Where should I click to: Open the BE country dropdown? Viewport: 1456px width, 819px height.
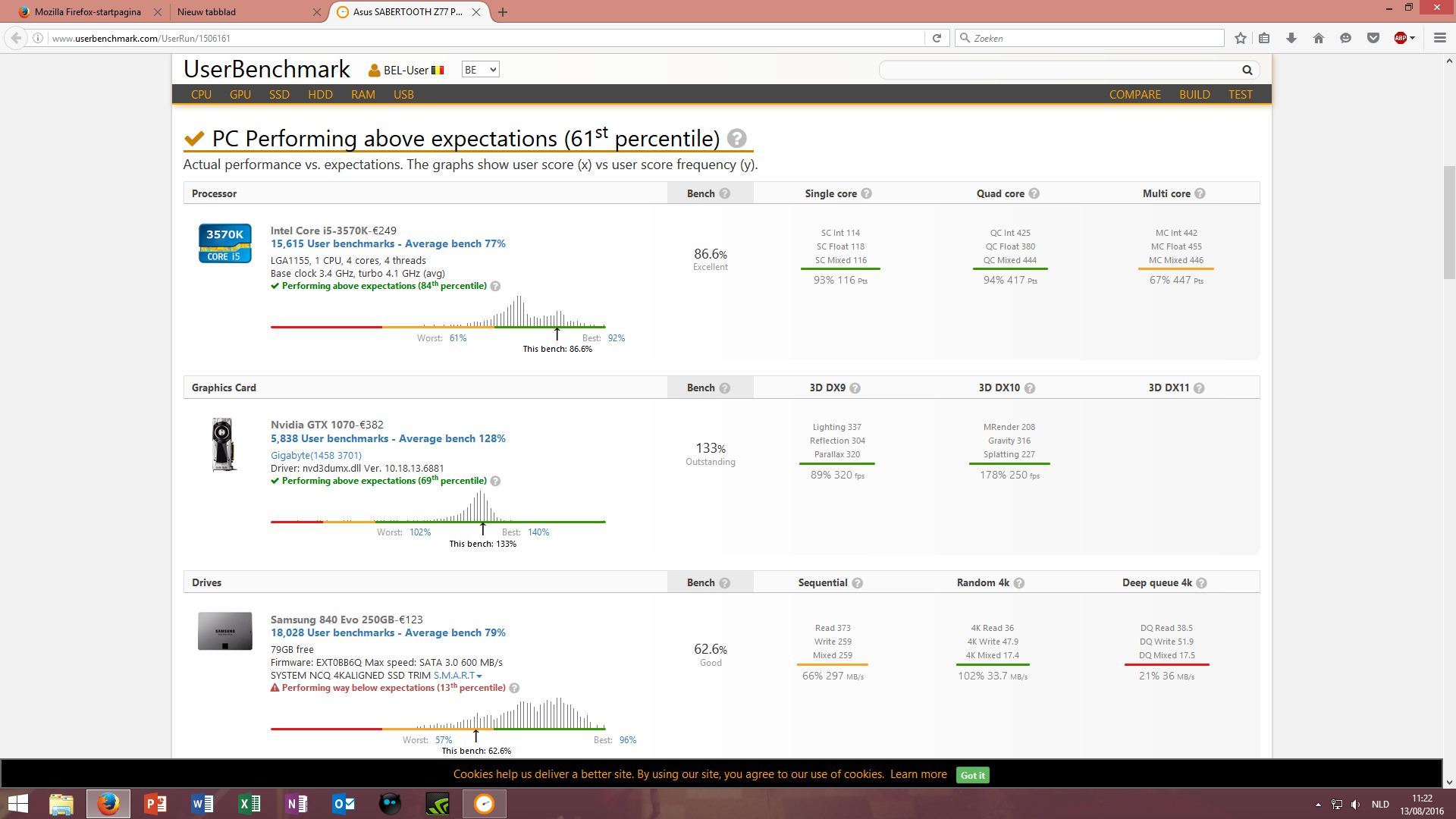tap(480, 70)
